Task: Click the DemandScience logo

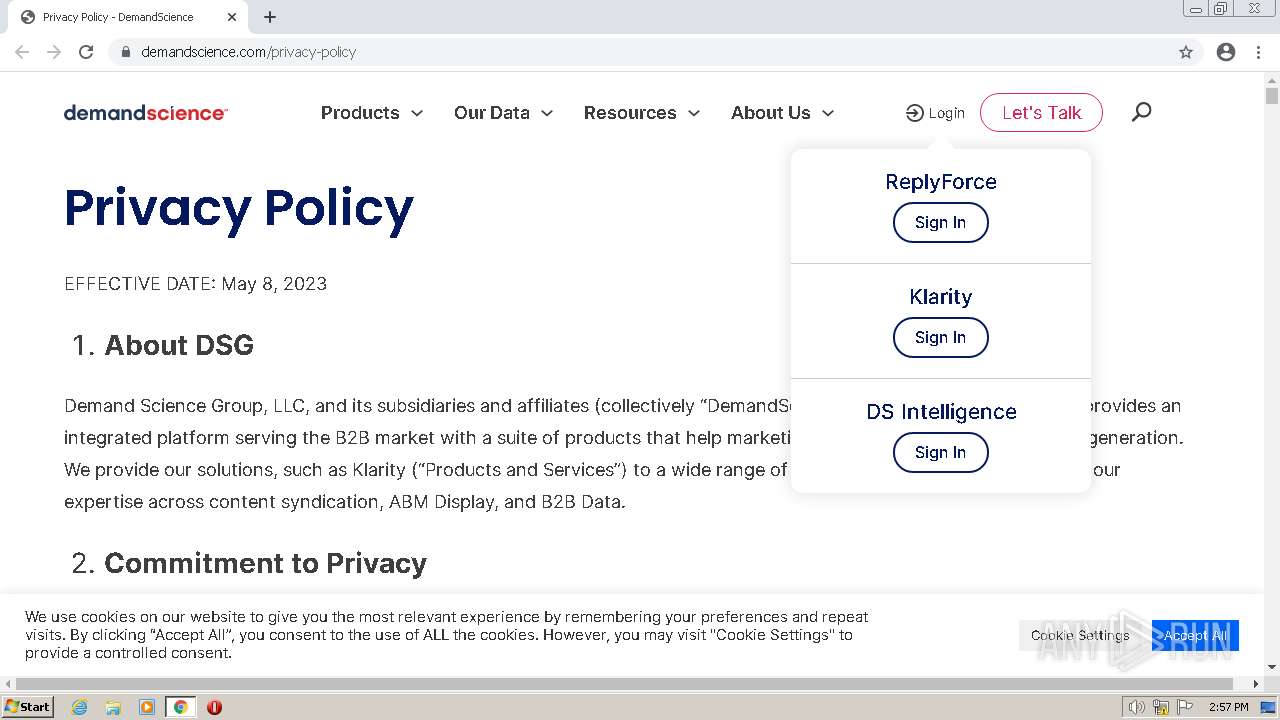Action: (146, 113)
